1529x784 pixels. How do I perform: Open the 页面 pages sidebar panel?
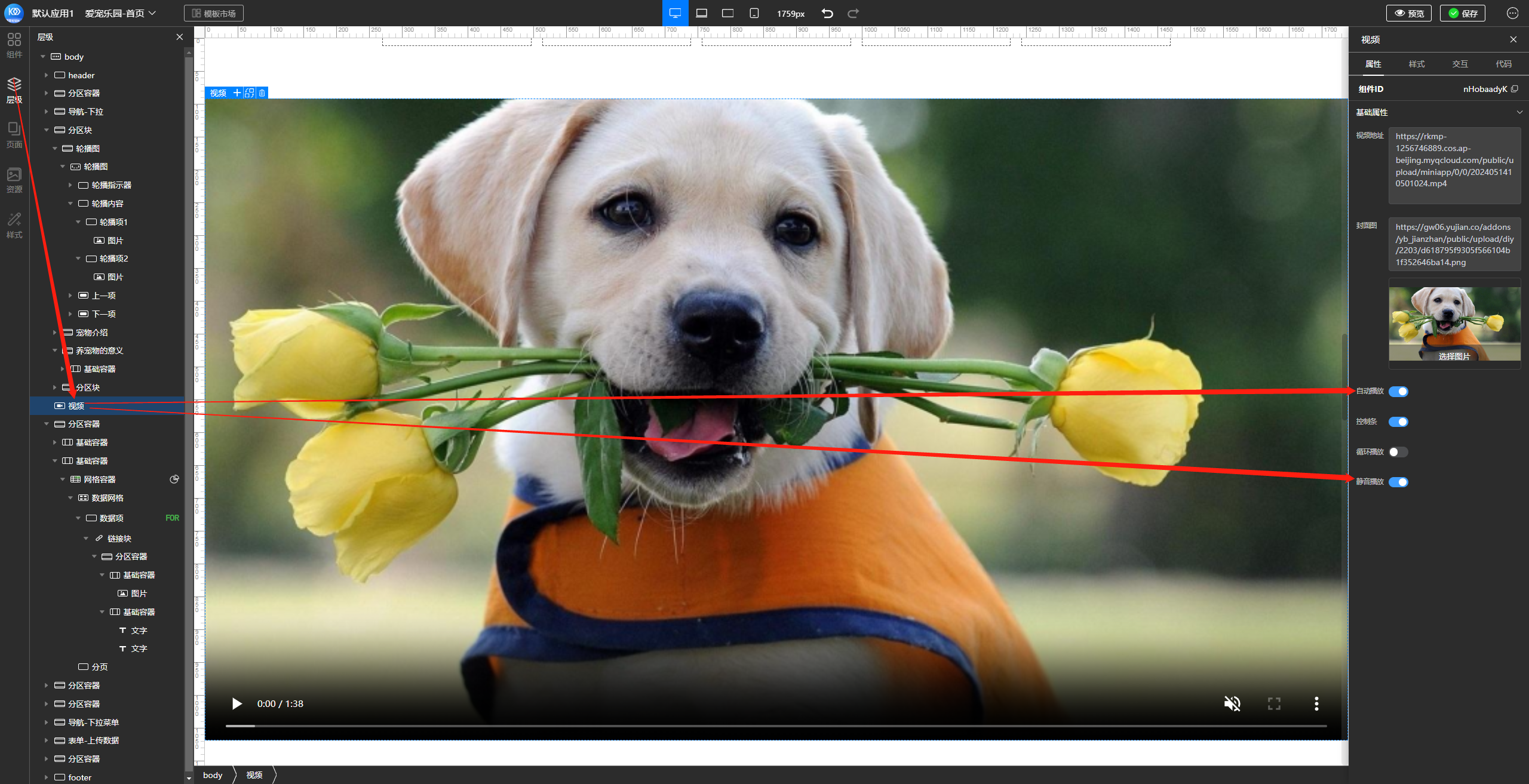click(x=14, y=136)
